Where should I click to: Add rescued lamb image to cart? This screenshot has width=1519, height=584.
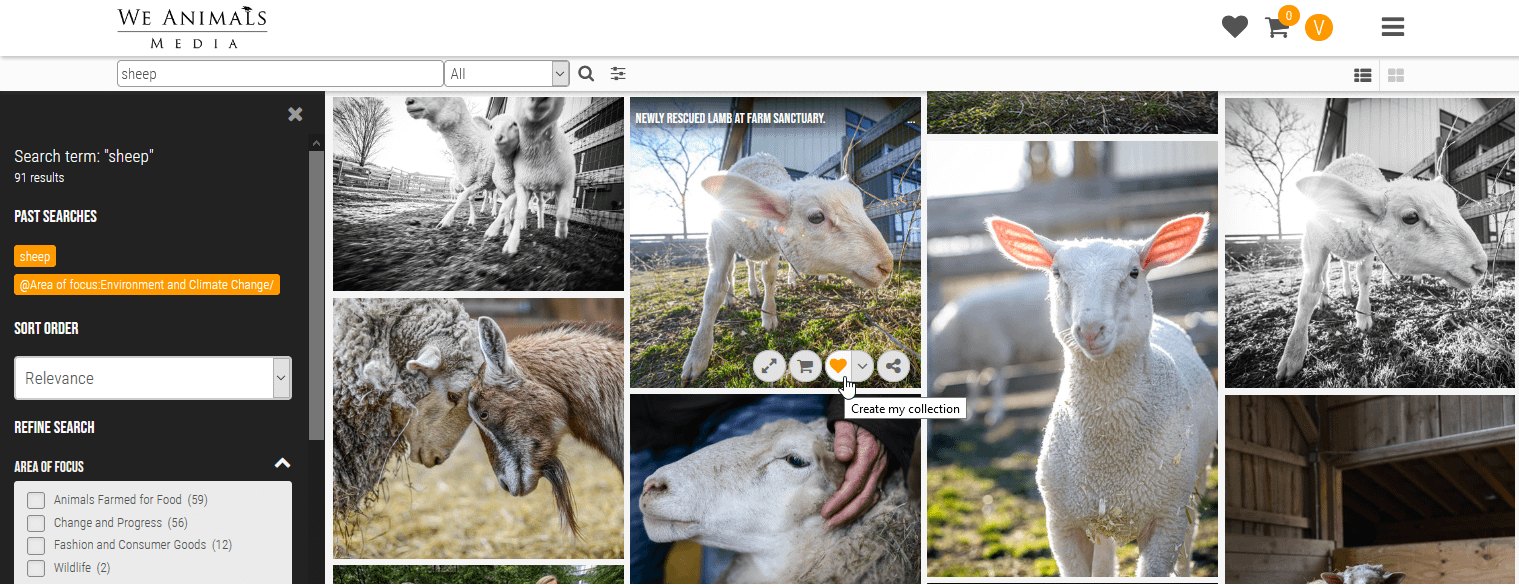point(804,366)
